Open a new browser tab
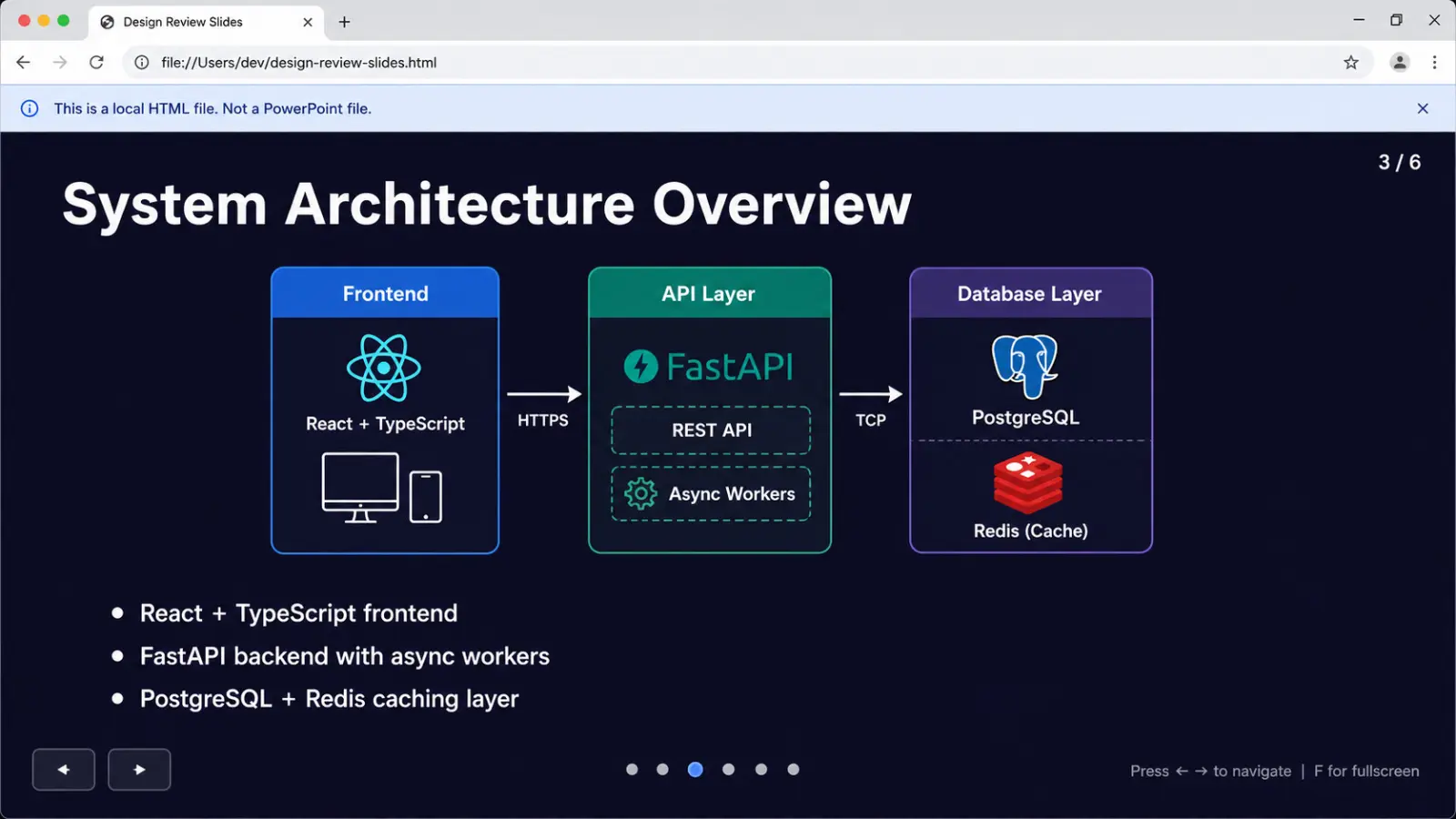The width and height of the screenshot is (1456, 819). [x=344, y=22]
